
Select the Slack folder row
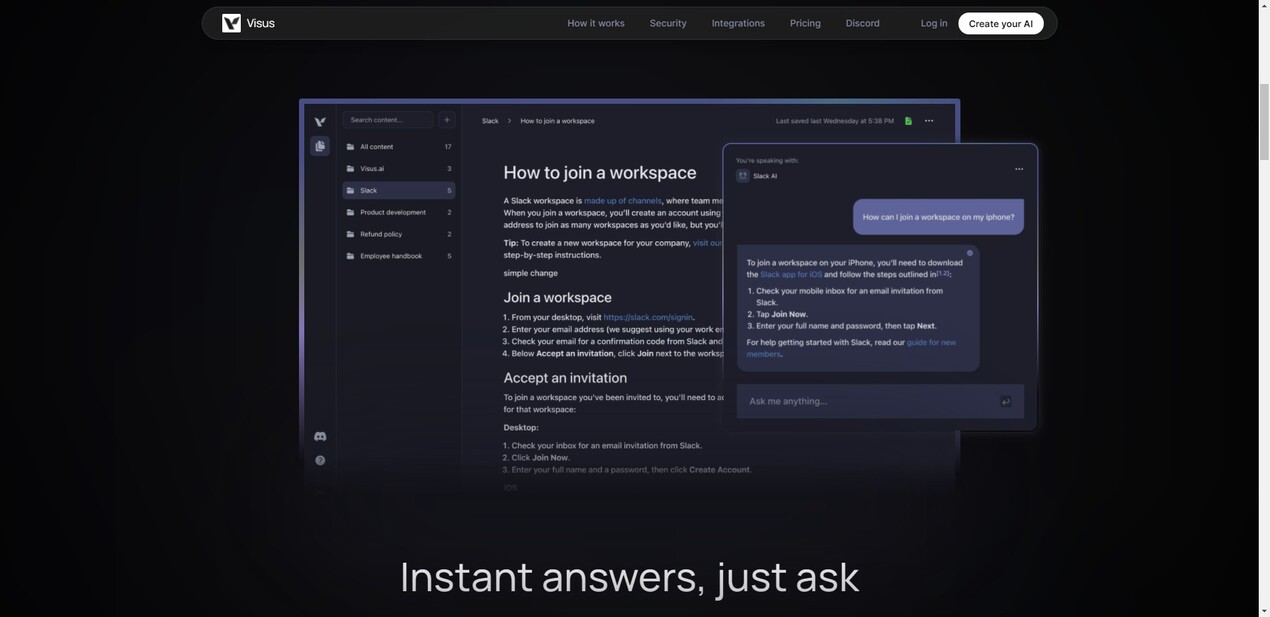pos(399,190)
